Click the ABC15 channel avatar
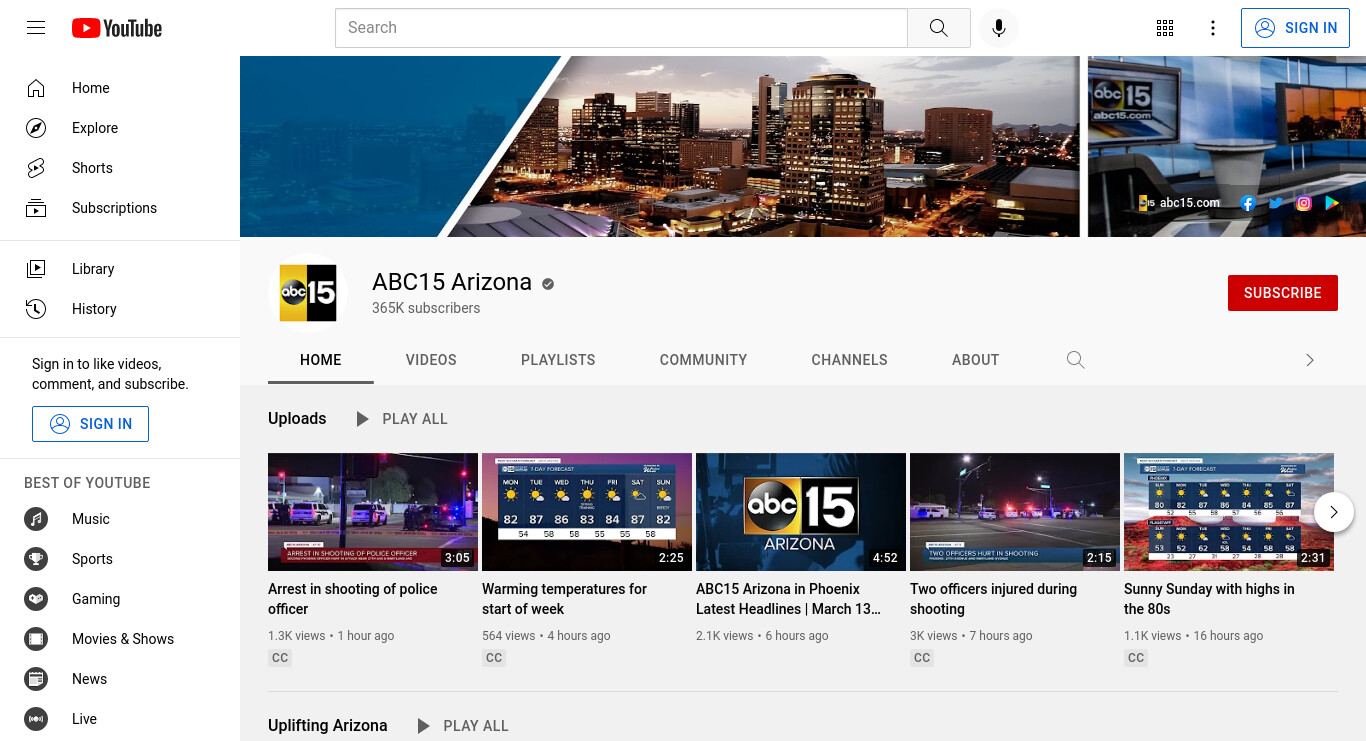Screen dimensions: 1366x741 point(308,293)
